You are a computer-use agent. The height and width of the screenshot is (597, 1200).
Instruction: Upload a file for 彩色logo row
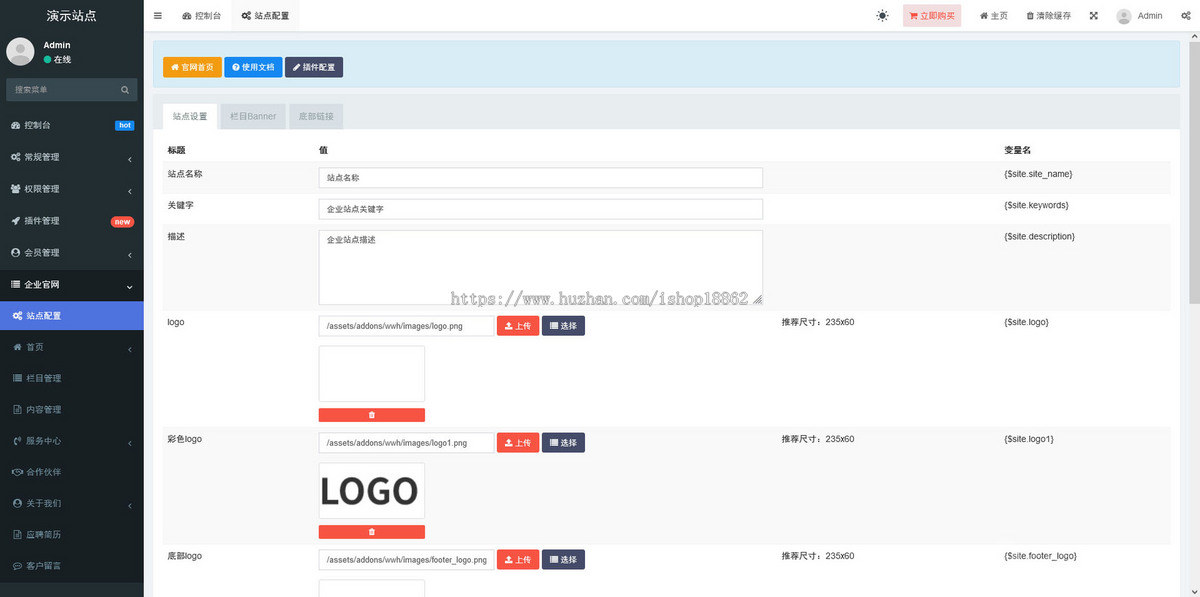click(518, 442)
